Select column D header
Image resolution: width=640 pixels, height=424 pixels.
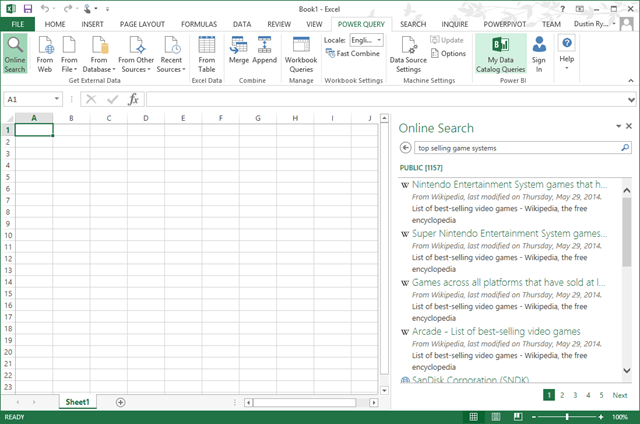146,118
